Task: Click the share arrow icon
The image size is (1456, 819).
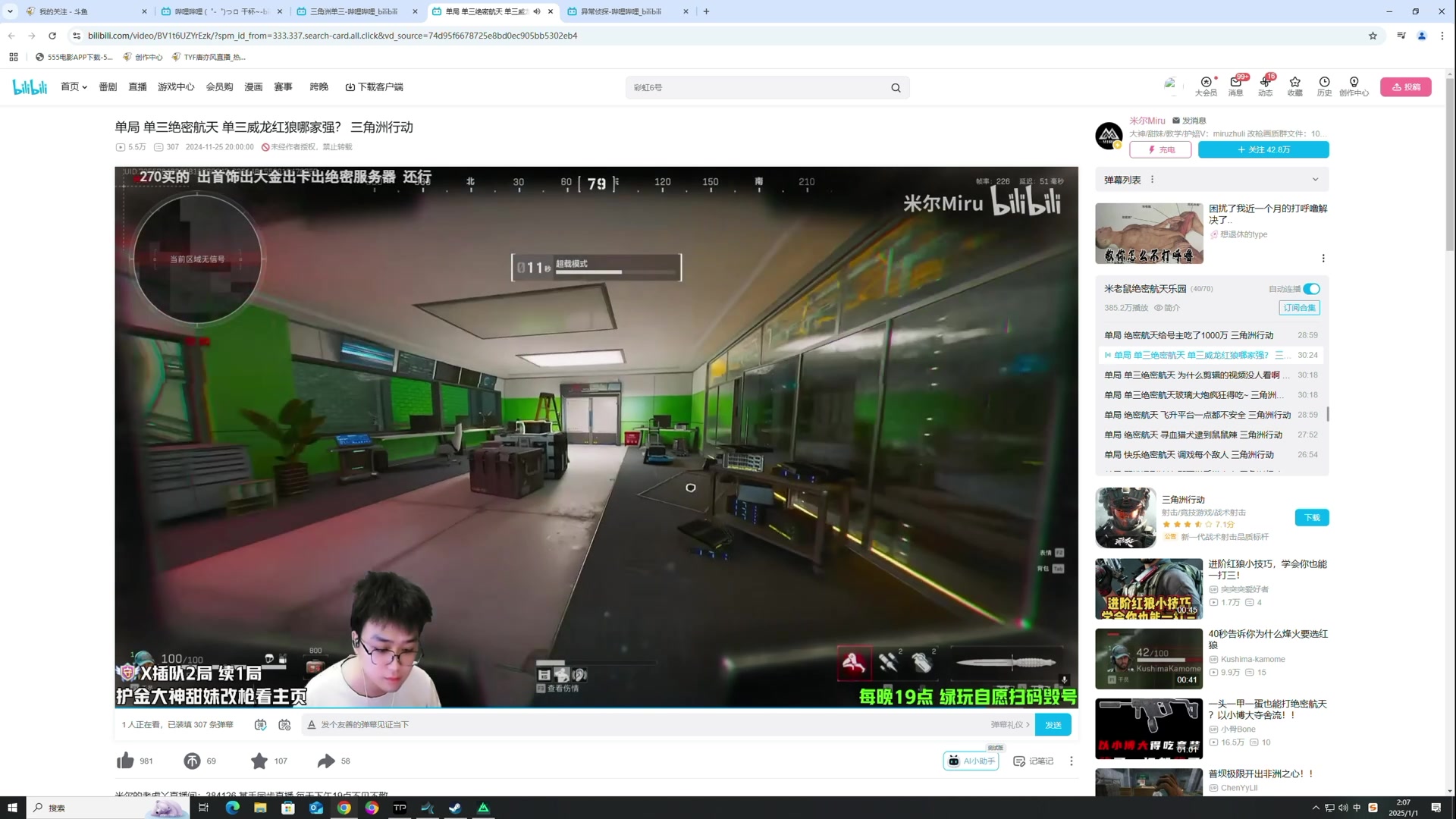Action: pyautogui.click(x=326, y=761)
